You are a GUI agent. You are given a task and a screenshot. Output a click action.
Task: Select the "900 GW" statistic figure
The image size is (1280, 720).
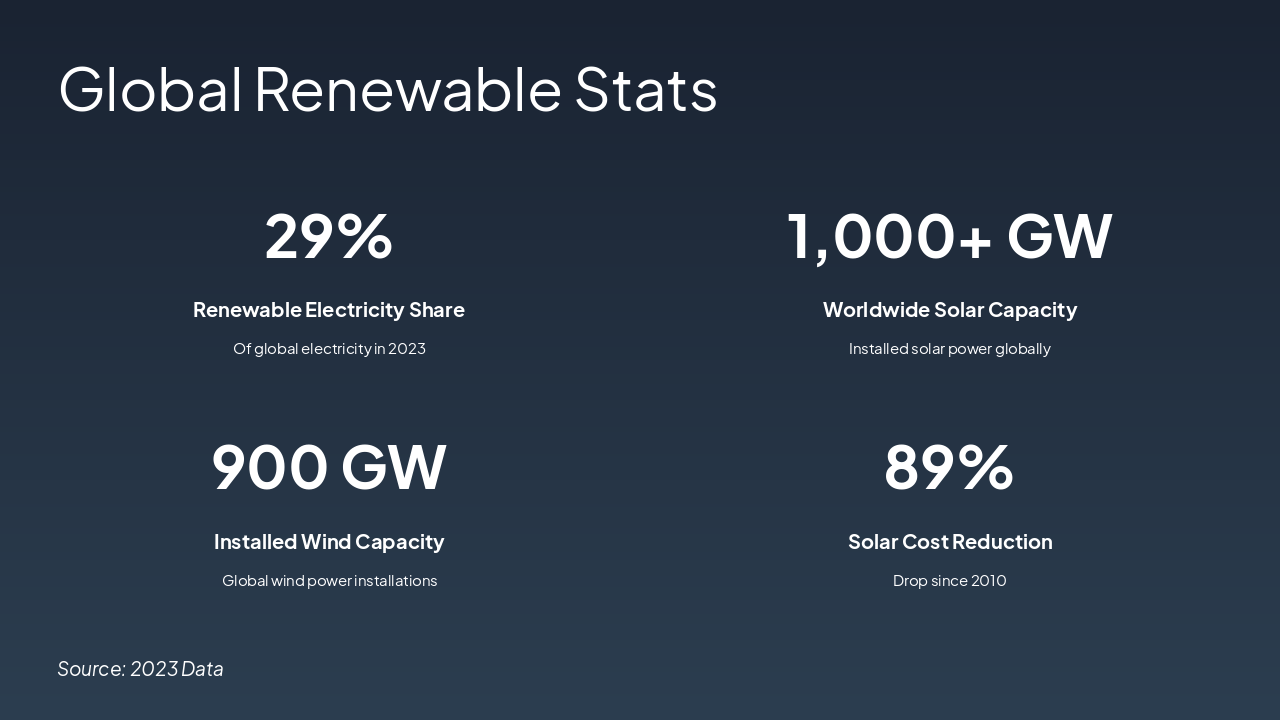pyautogui.click(x=329, y=467)
